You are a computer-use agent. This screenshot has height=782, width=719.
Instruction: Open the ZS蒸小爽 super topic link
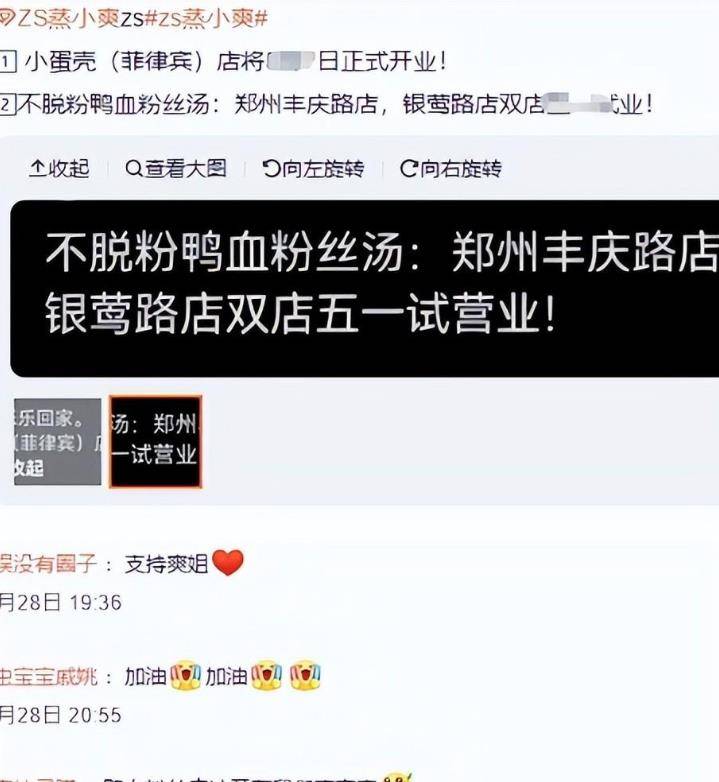click(x=68, y=19)
